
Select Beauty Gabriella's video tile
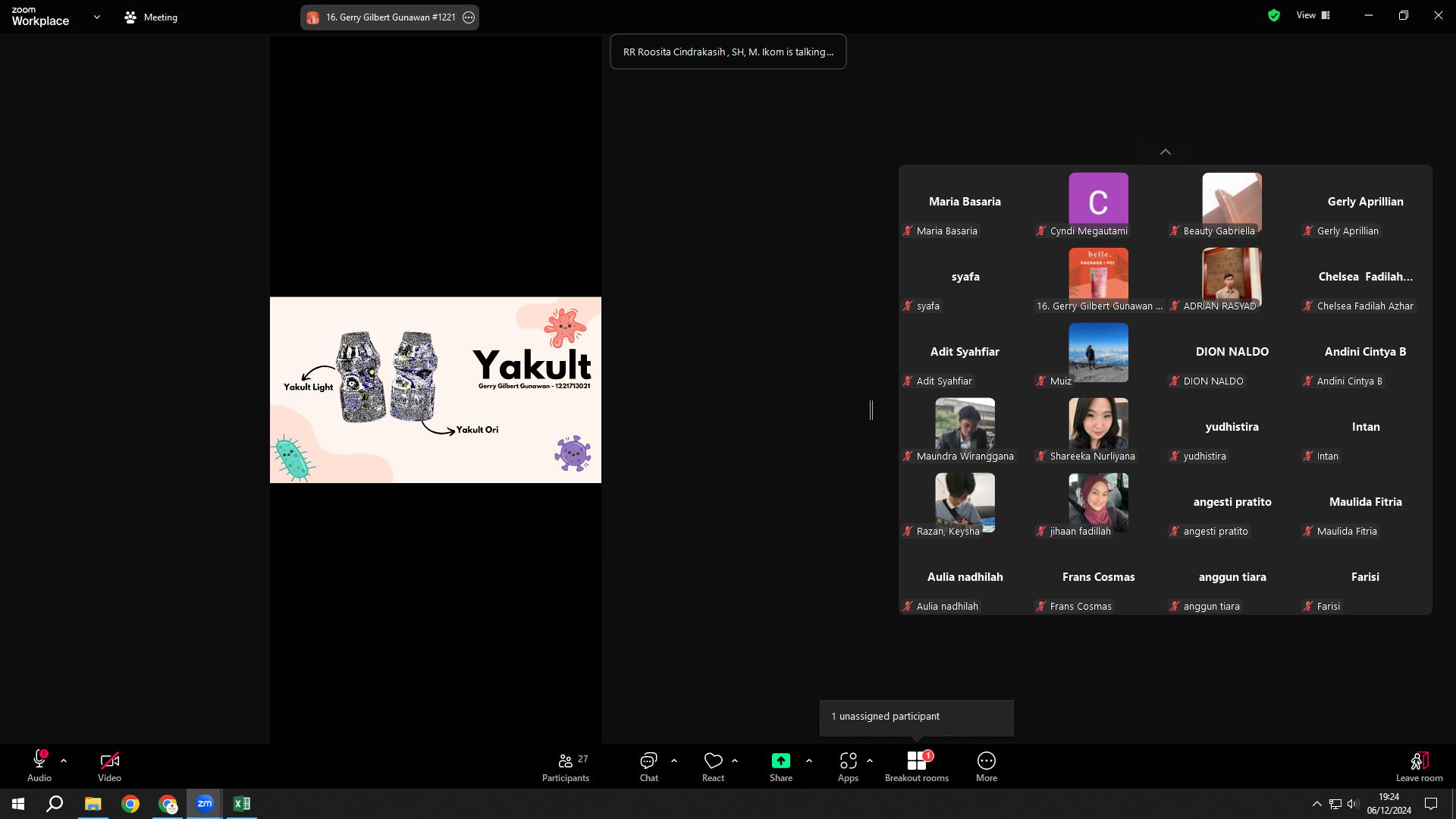coord(1232,202)
